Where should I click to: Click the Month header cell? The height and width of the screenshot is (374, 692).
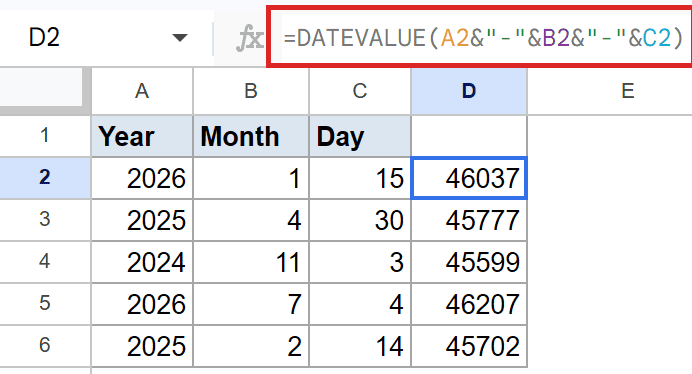point(251,136)
